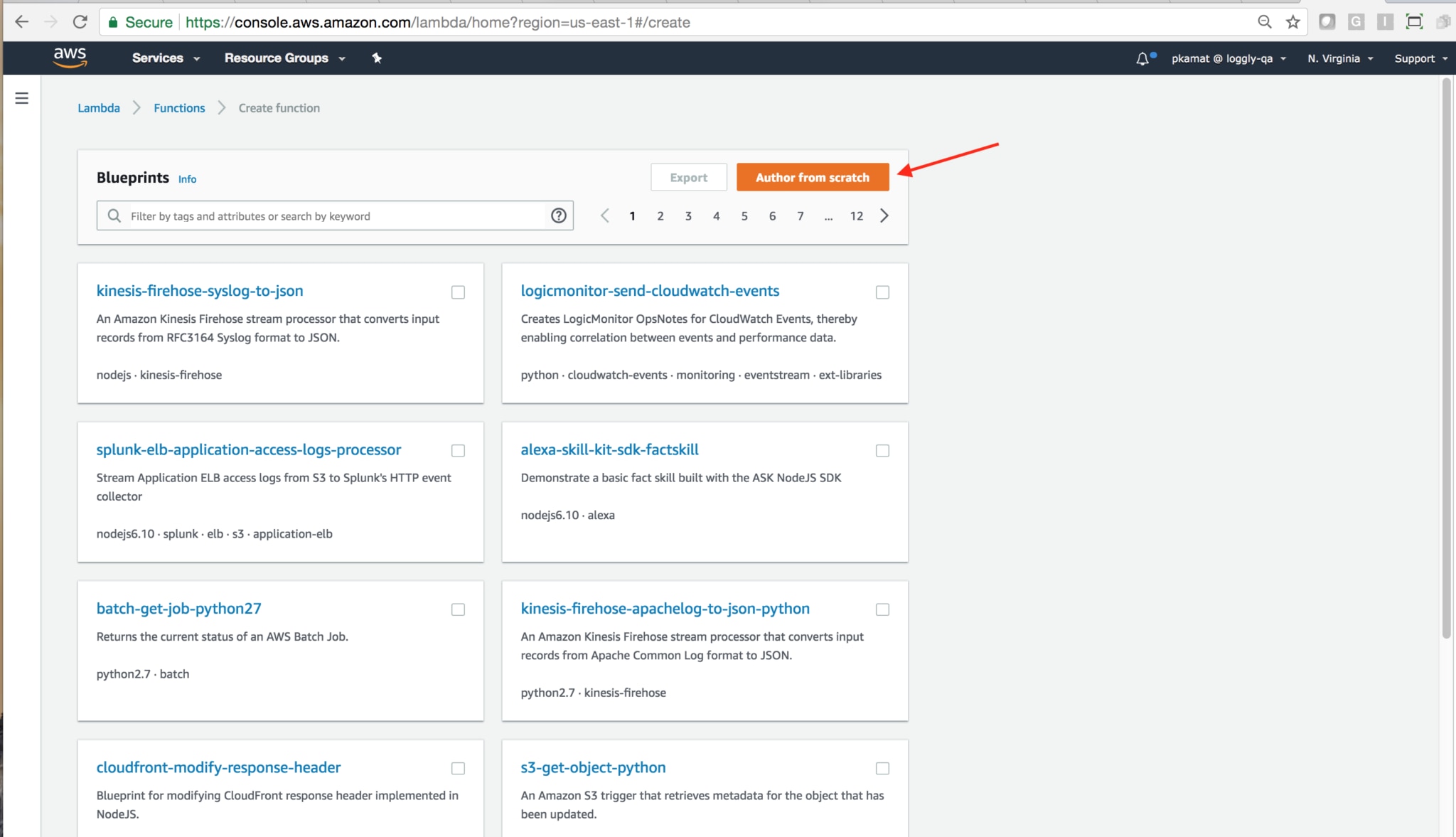The height and width of the screenshot is (837, 1456).
Task: Expand the Resource Groups dropdown
Action: coord(284,58)
